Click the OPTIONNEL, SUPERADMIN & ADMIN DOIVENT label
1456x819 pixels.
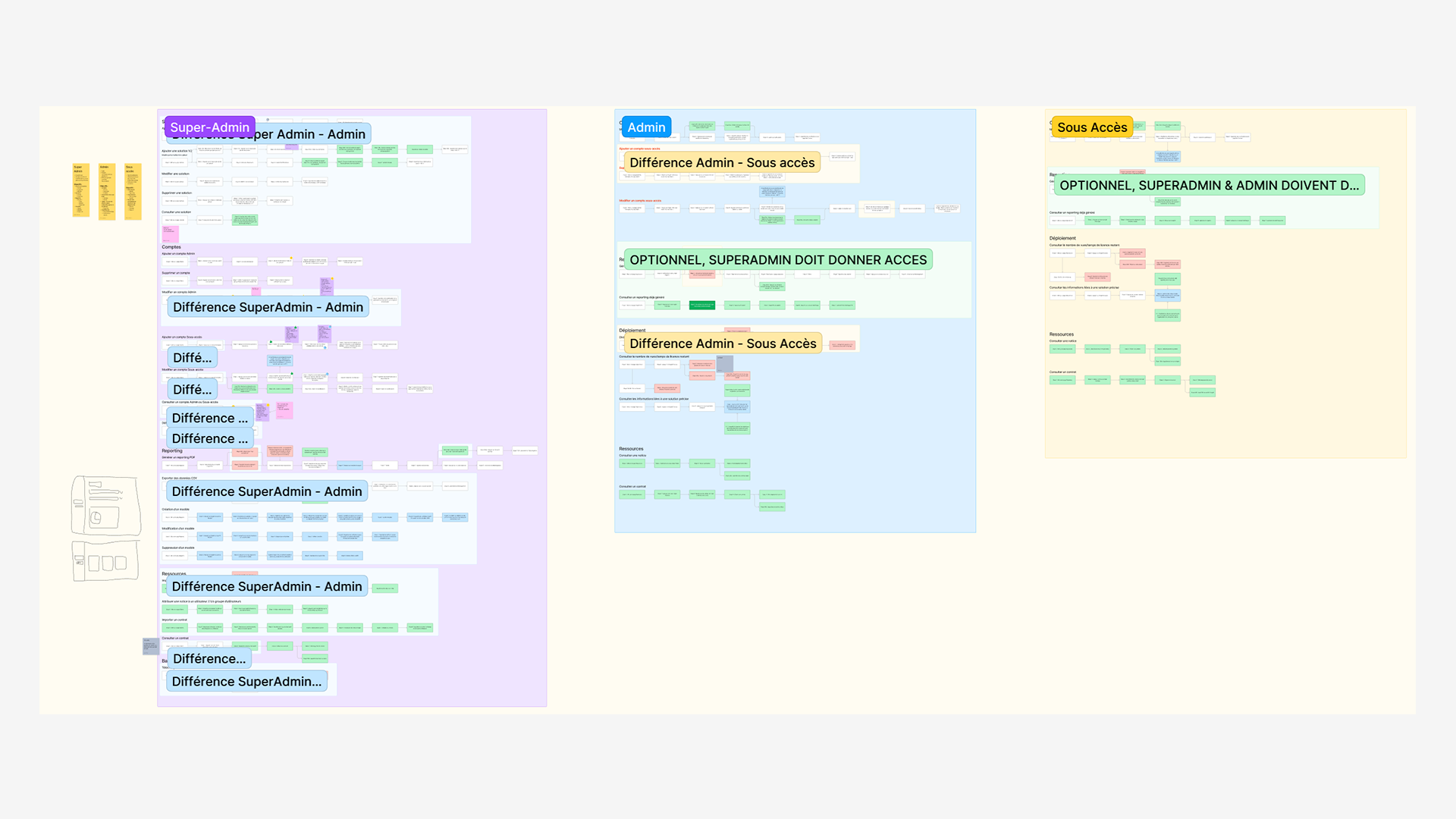click(x=1208, y=186)
